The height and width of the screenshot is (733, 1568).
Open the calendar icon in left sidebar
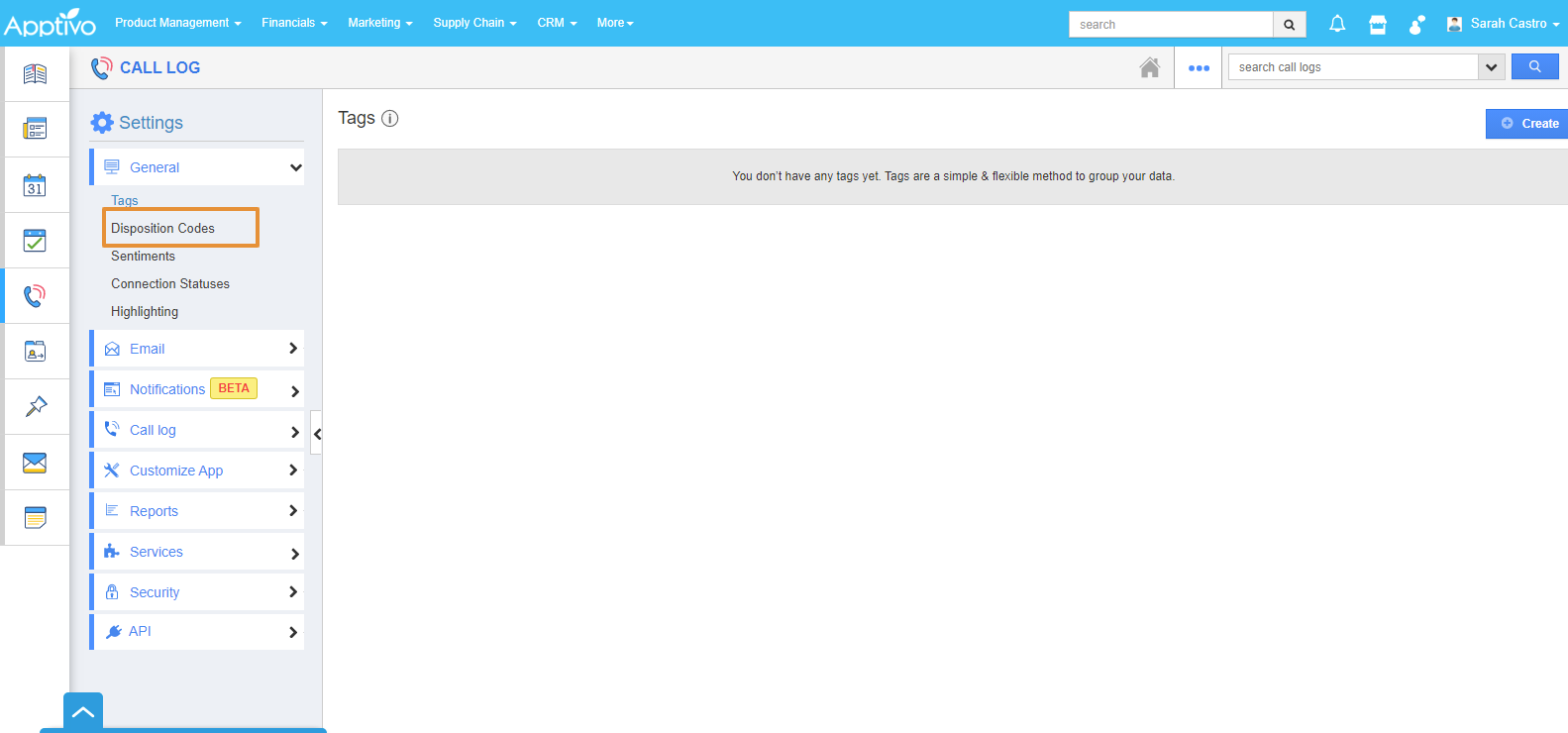coord(35,185)
